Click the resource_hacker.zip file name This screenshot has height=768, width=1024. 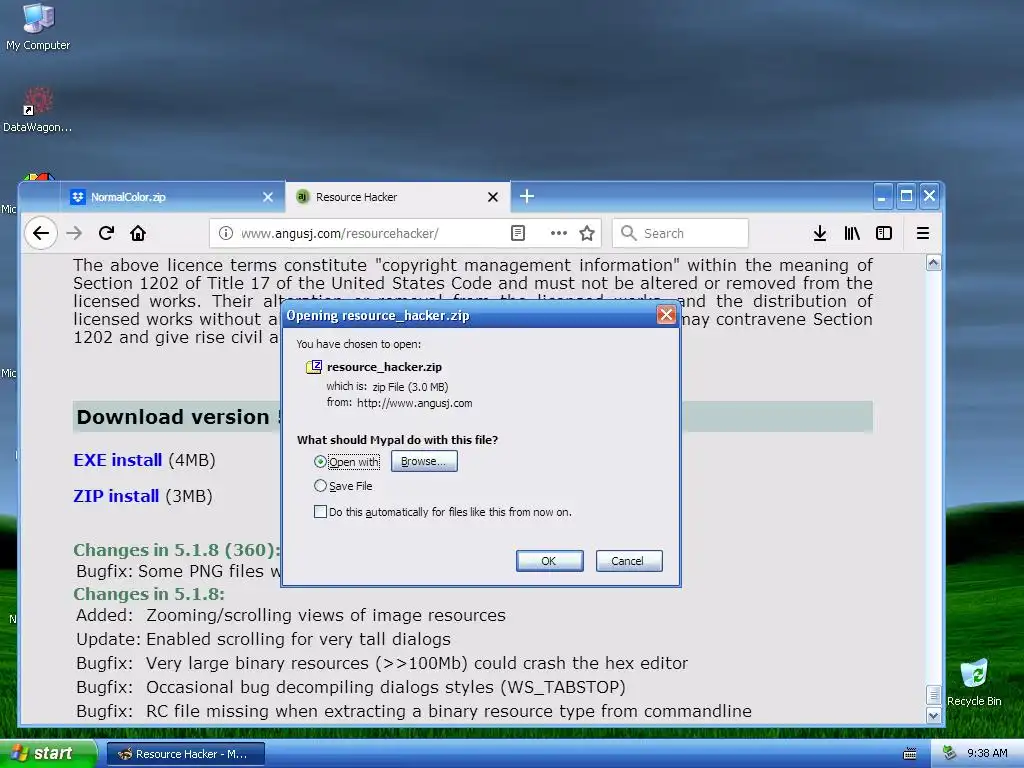pyautogui.click(x=384, y=367)
